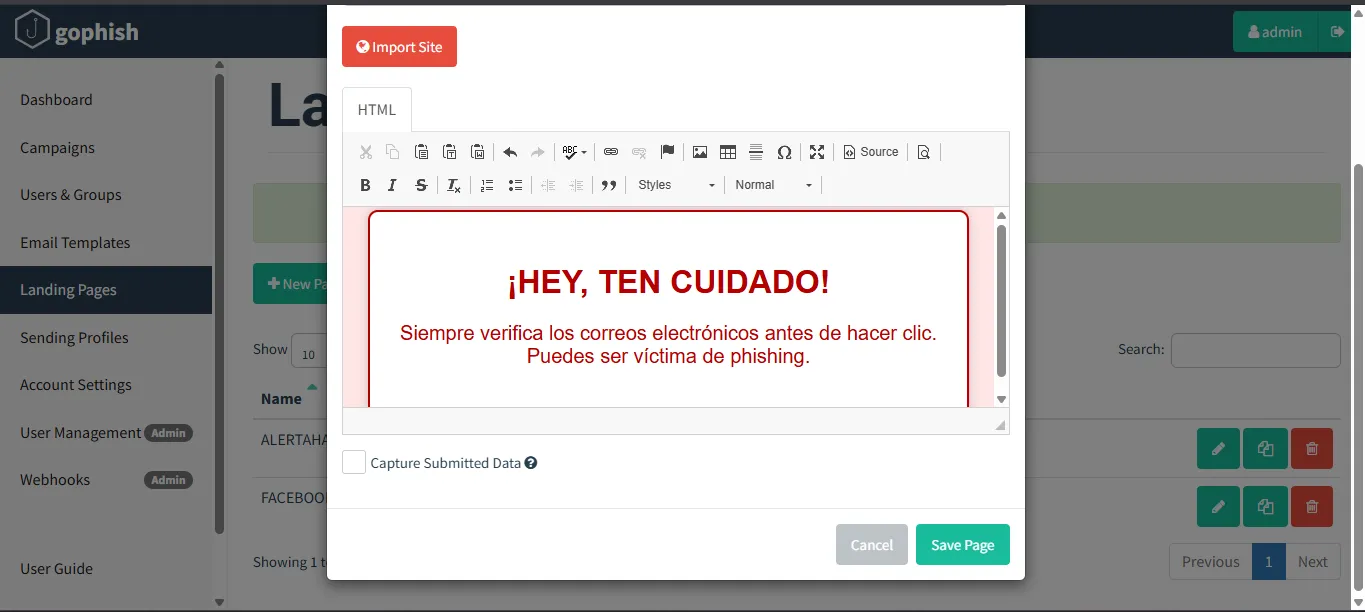Image resolution: width=1365 pixels, height=612 pixels.
Task: Edit the ALERTAHA landing page
Action: (1218, 449)
